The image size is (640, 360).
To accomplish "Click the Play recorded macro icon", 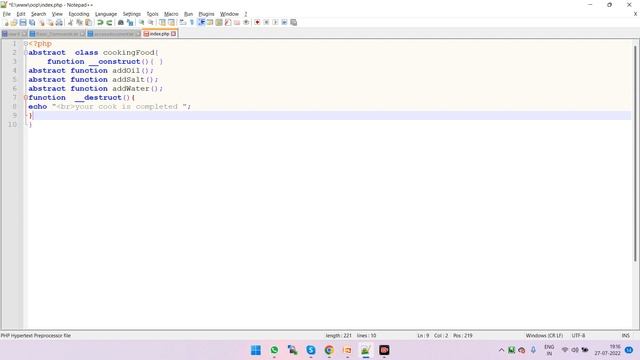I will coord(275,22).
